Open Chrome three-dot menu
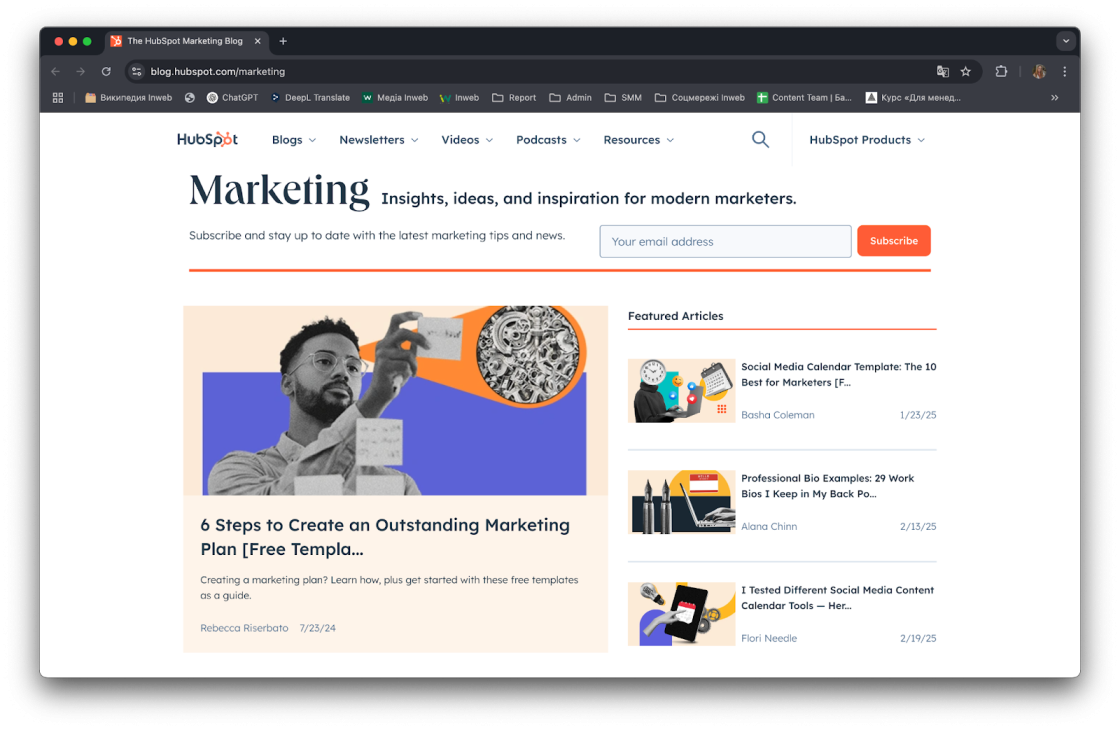The width and height of the screenshot is (1120, 730). pyautogui.click(x=1064, y=71)
